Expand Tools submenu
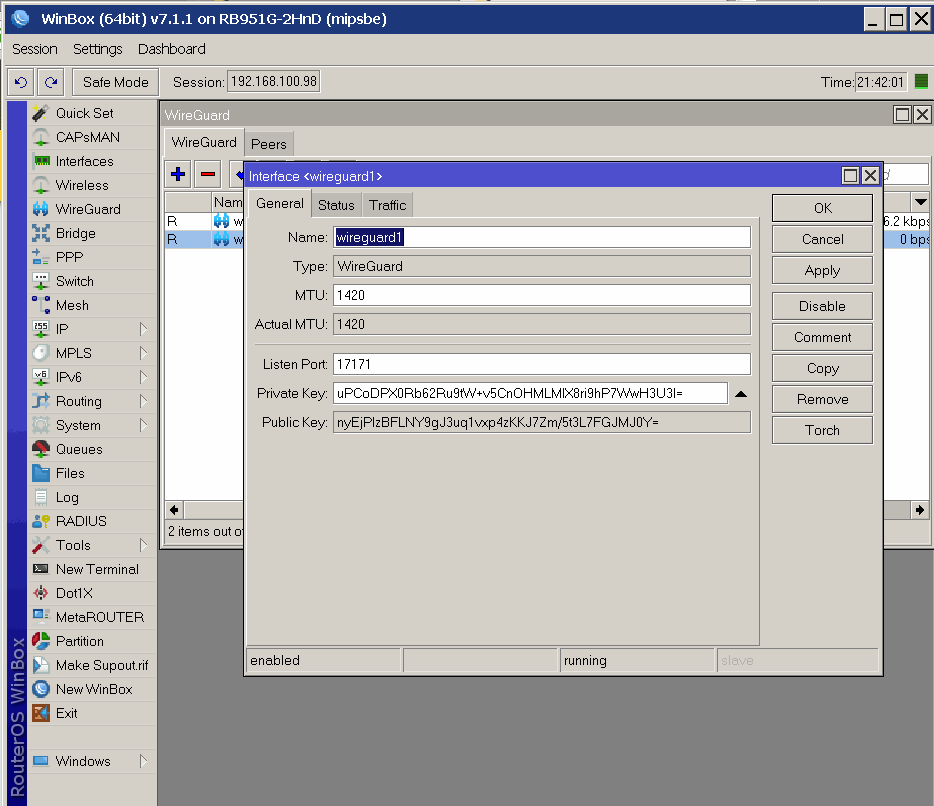 pyautogui.click(x=143, y=545)
